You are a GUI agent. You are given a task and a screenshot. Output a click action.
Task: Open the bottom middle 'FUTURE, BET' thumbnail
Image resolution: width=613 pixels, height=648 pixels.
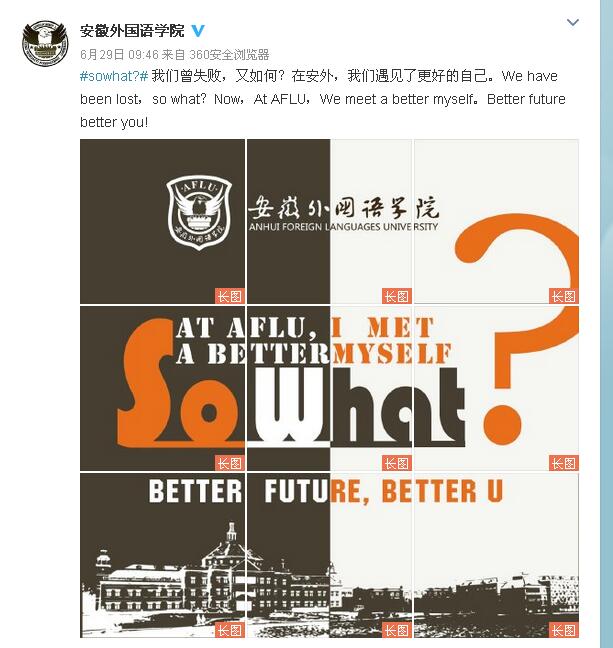[329, 555]
